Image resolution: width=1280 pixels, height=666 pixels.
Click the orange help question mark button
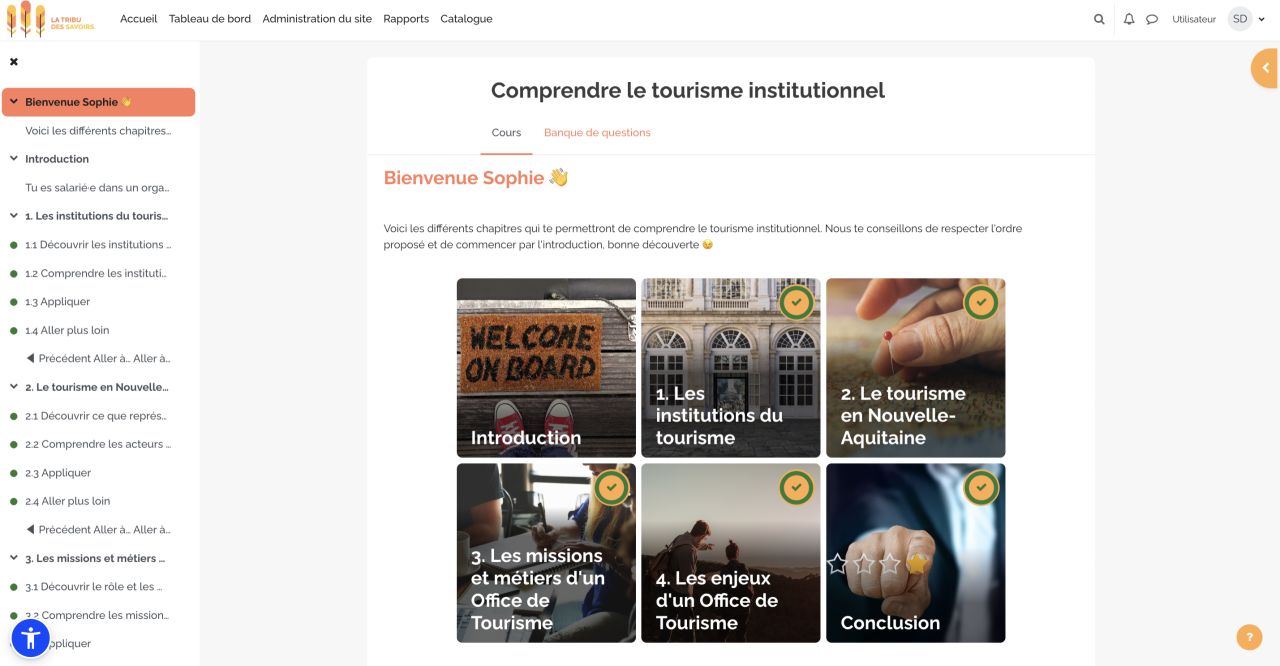(x=1249, y=637)
